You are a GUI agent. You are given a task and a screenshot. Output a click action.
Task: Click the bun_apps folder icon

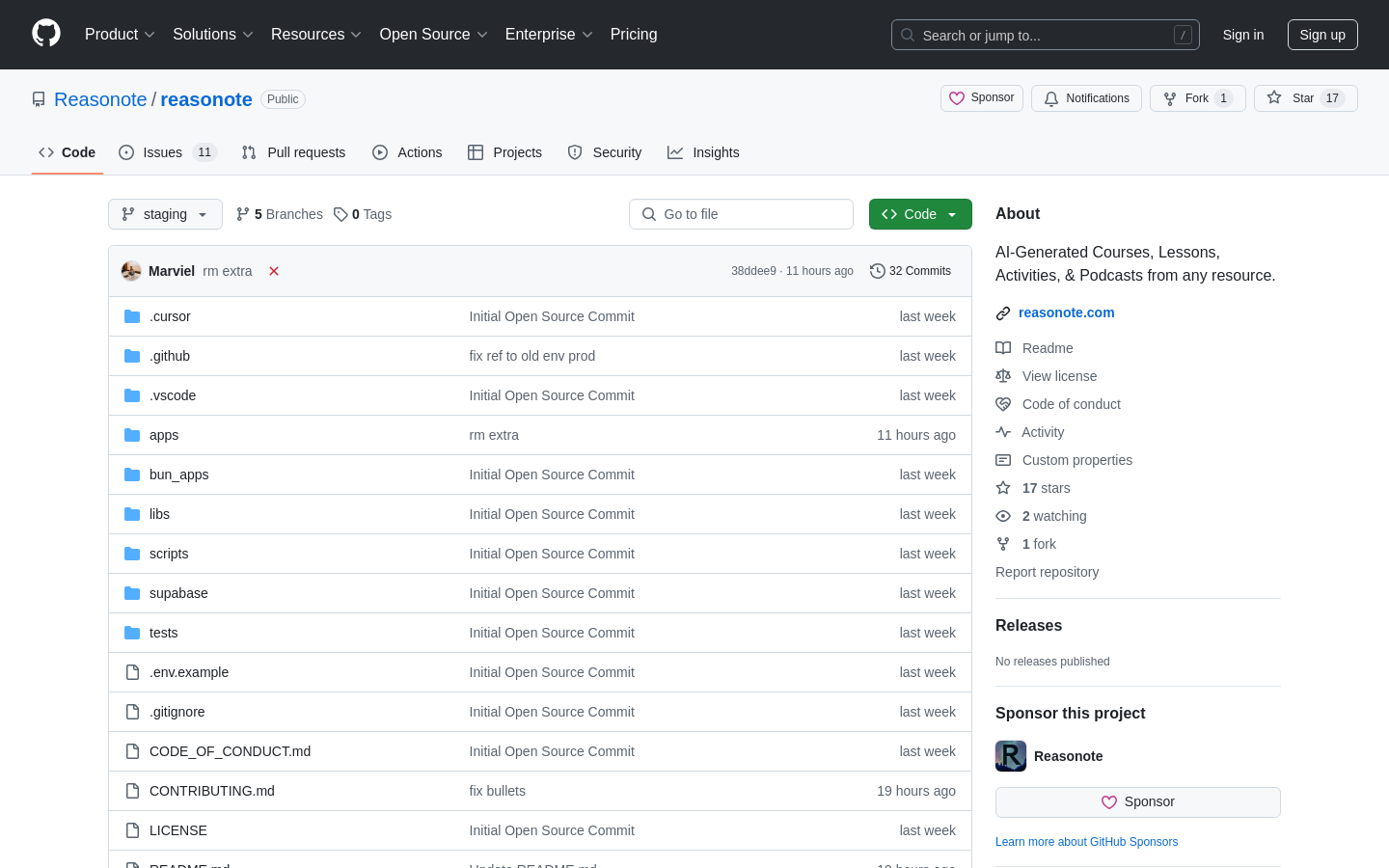pos(132,475)
